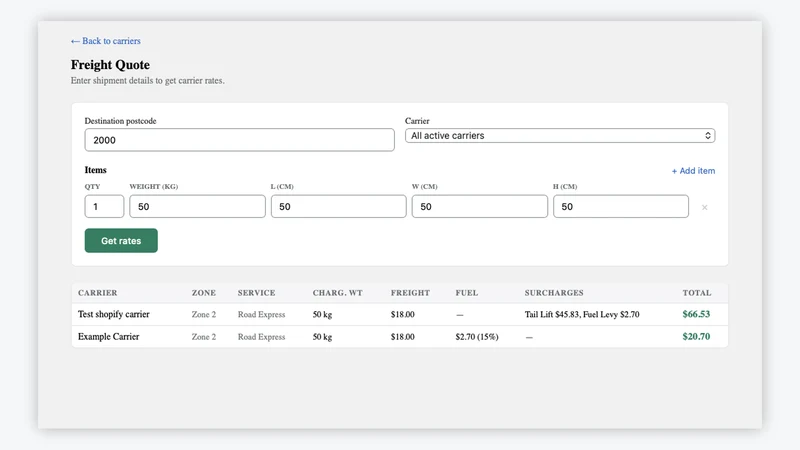Click the '$2.70 (15%)' fuel value
Image resolution: width=800 pixels, height=450 pixels.
pyautogui.click(x=477, y=337)
